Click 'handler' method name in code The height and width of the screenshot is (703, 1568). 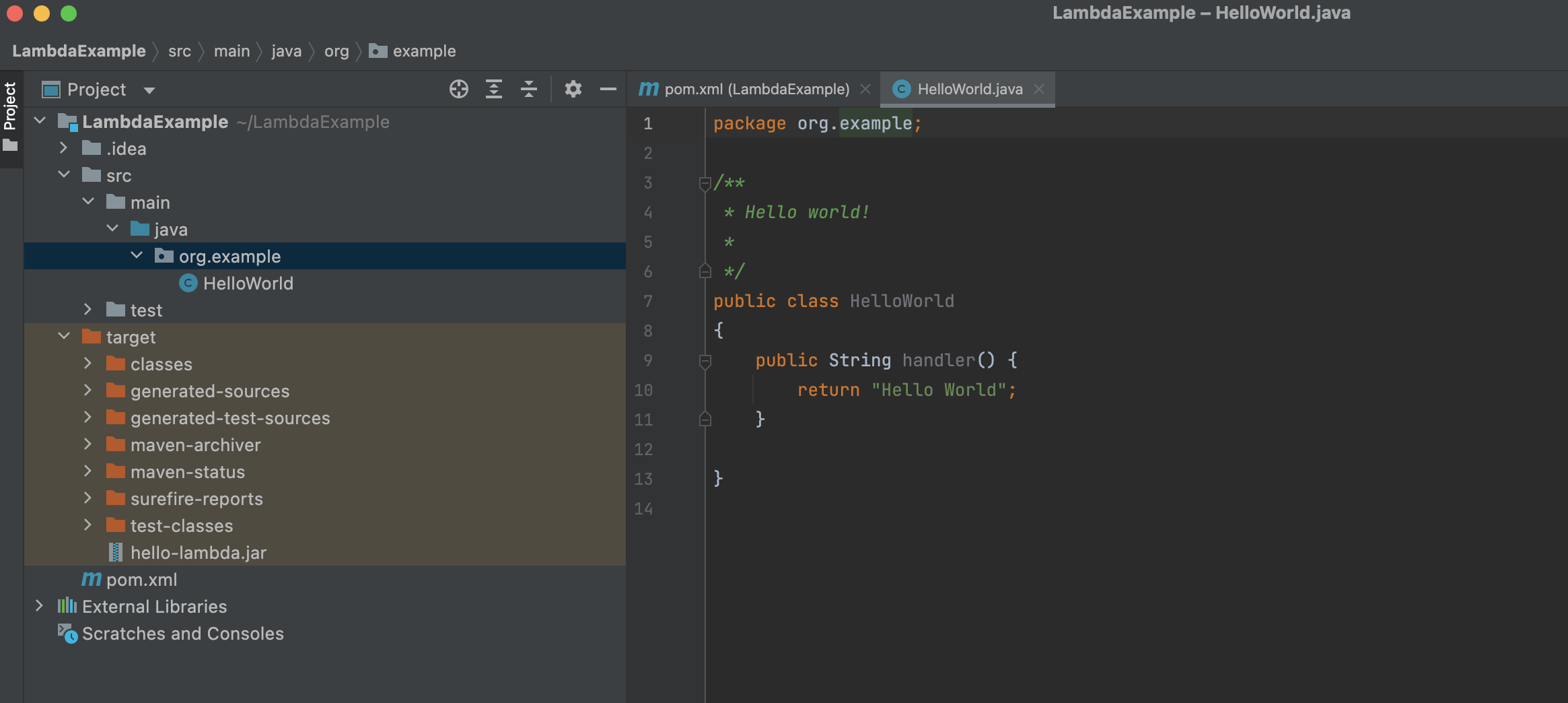coord(939,360)
